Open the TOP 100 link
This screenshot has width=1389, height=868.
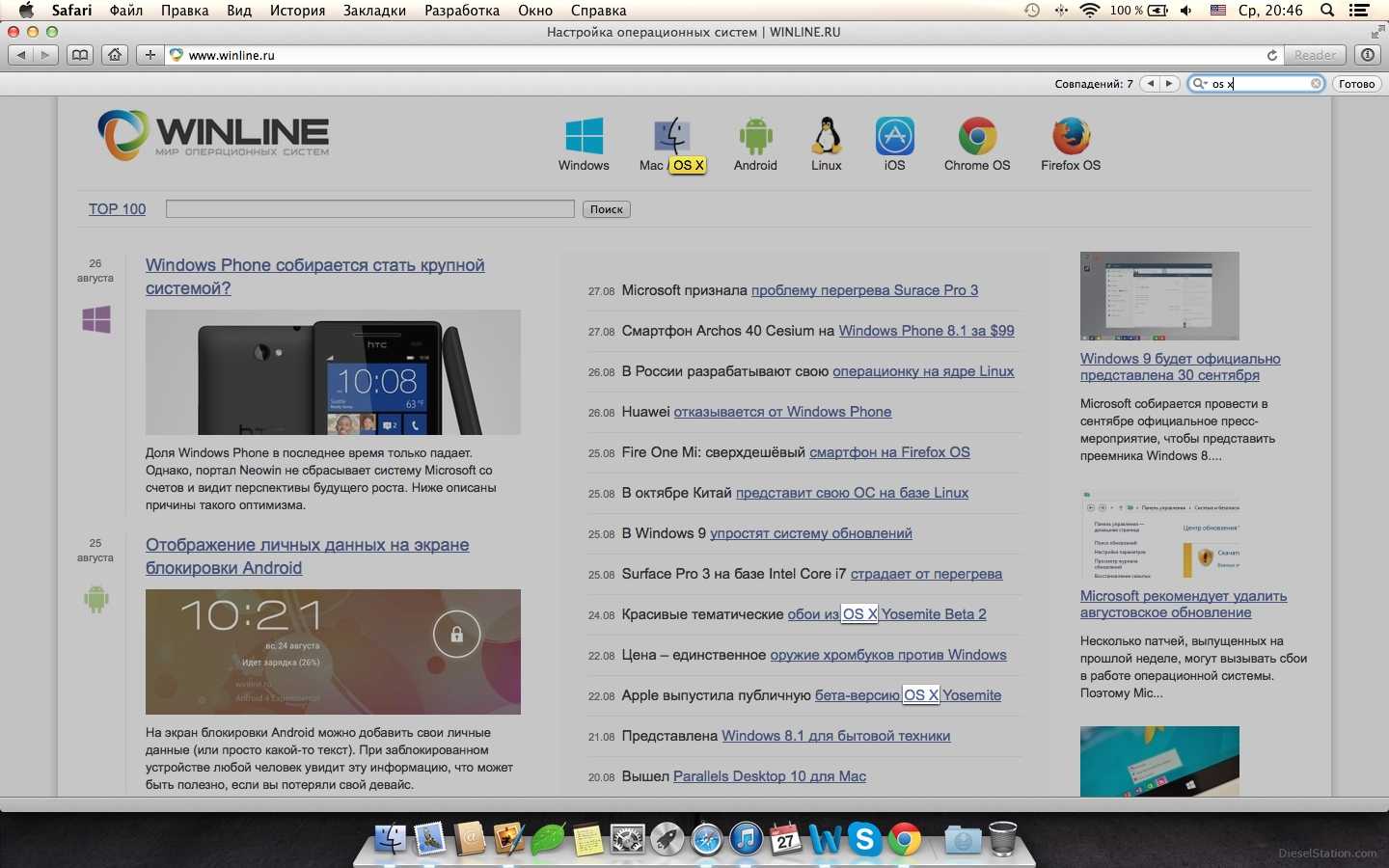[x=117, y=209]
